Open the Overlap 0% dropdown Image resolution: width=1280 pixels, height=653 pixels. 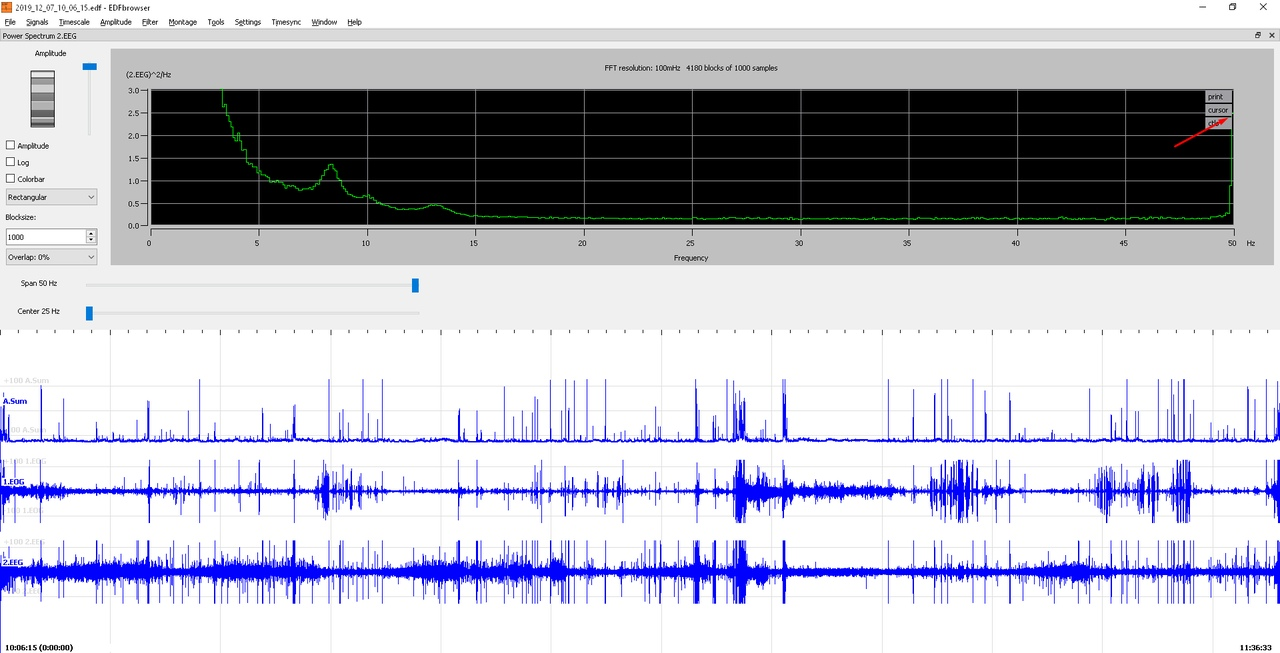pyautogui.click(x=51, y=257)
